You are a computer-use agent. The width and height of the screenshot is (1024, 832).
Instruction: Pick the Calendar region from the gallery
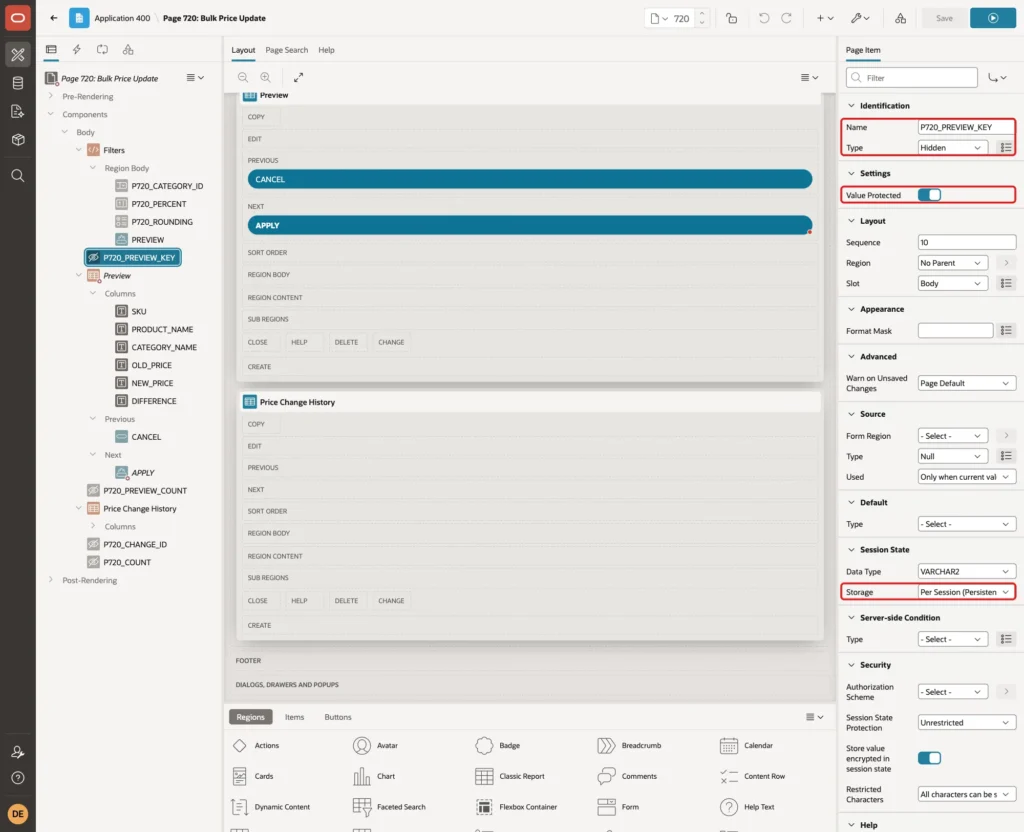click(x=746, y=745)
